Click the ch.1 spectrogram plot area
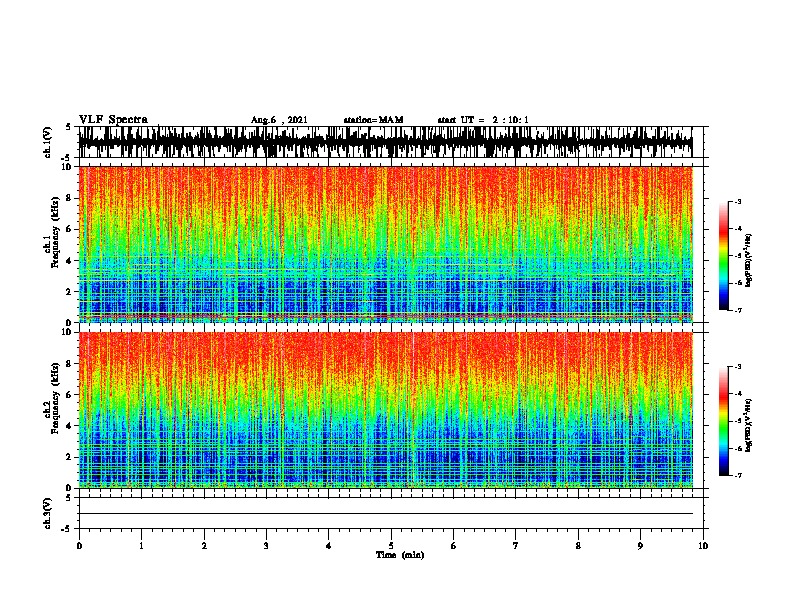The width and height of the screenshot is (792, 612). (x=385, y=244)
